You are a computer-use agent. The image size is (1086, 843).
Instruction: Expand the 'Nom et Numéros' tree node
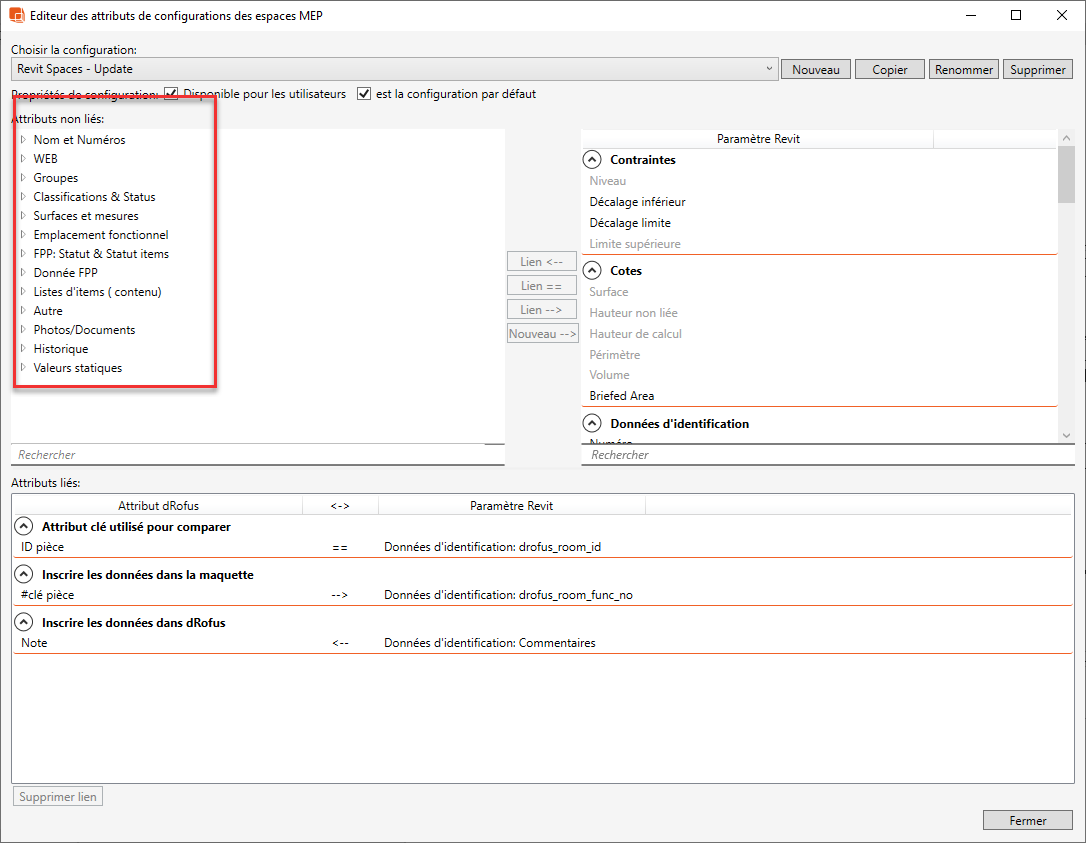23,140
